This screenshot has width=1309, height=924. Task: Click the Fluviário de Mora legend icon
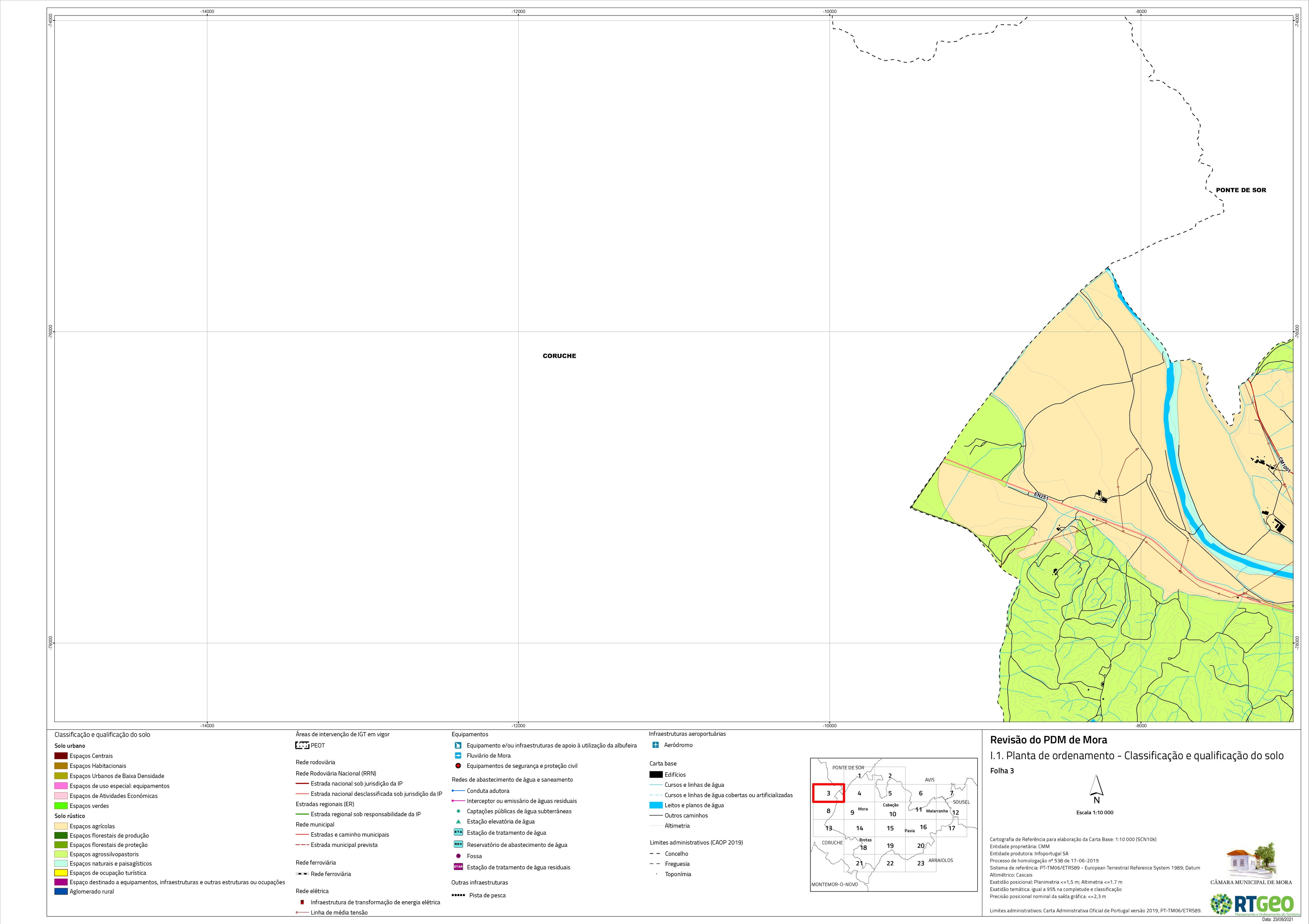pos(458,755)
